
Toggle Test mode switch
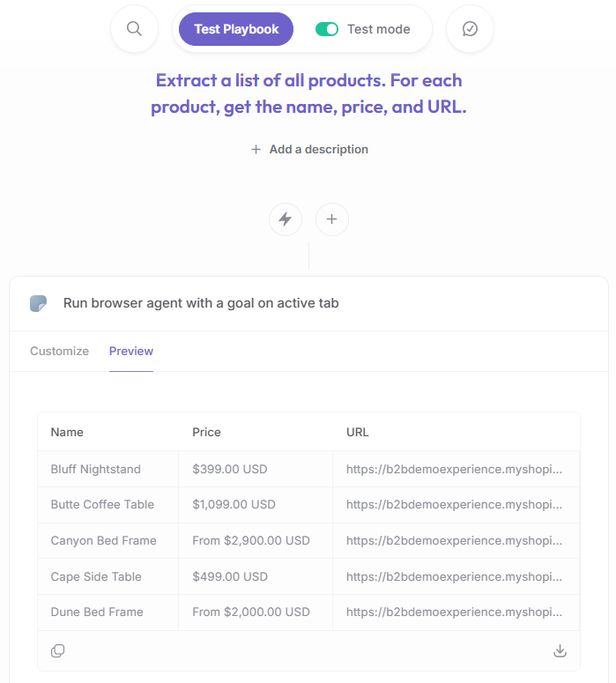click(x=326, y=29)
